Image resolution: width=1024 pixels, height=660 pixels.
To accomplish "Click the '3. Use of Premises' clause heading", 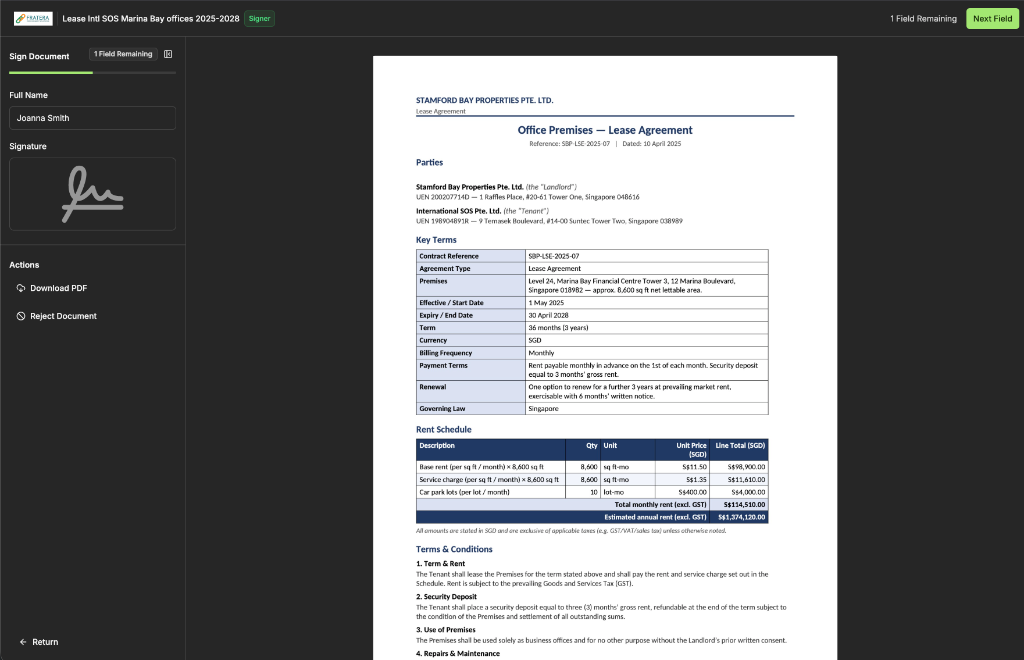I will (x=445, y=630).
